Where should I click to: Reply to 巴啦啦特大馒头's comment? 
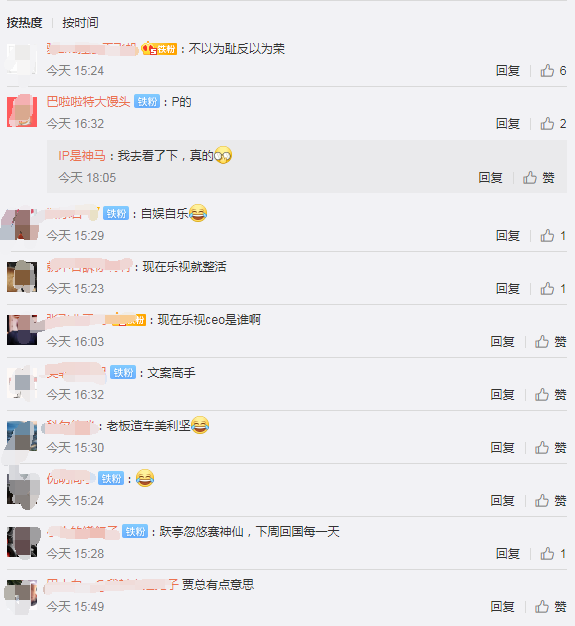tap(508, 124)
